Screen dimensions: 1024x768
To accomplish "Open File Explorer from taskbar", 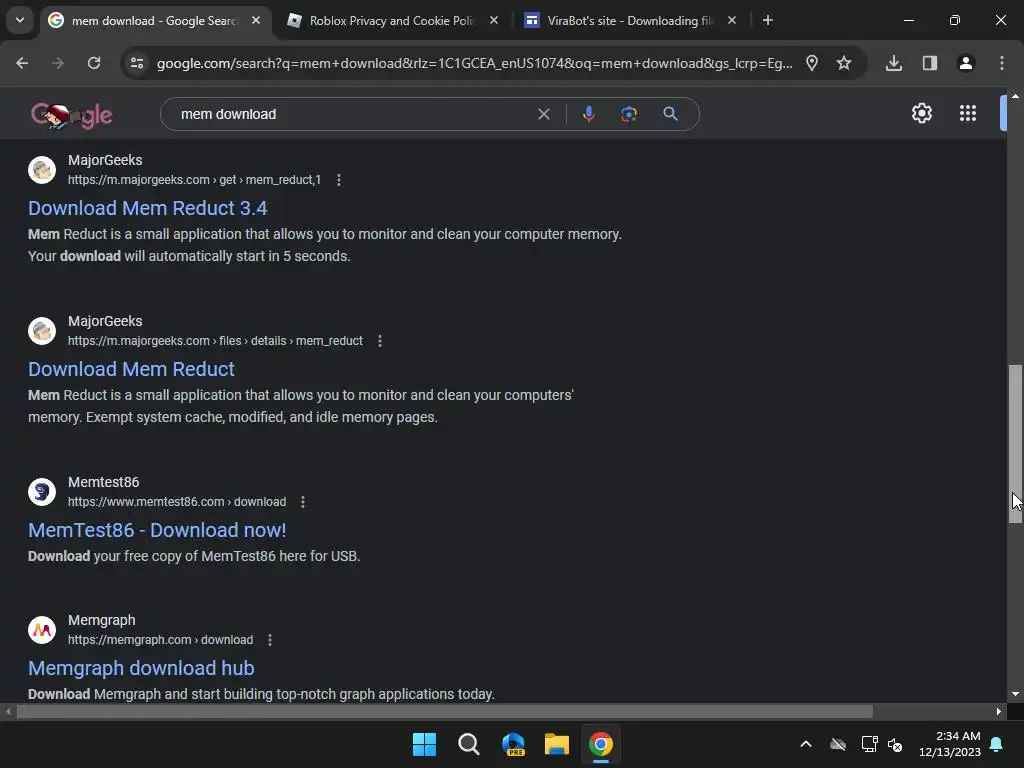I will click(556, 744).
